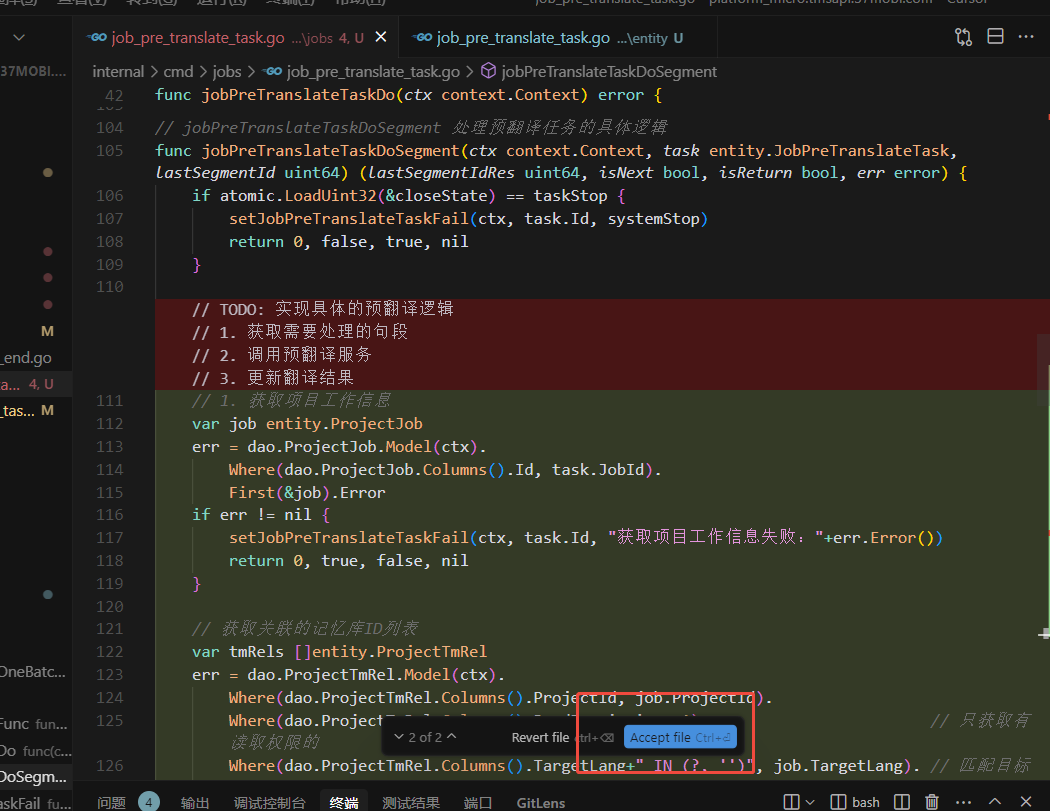
Task: Click 'var tmRels []entity.ProjectTmRel' line
Action: click(x=340, y=652)
